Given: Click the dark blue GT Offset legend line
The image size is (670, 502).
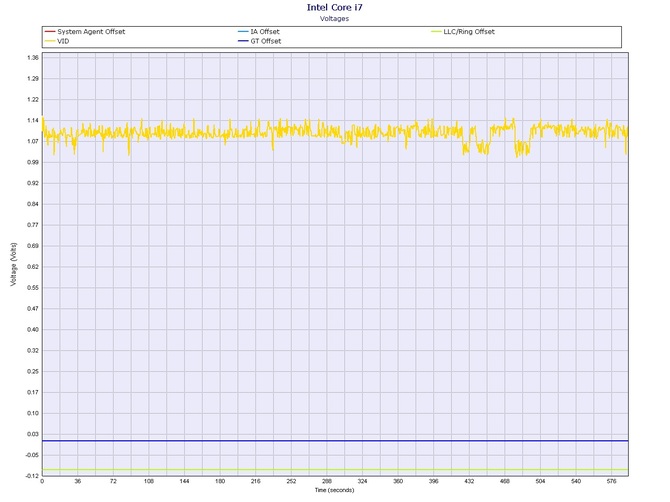Looking at the screenshot, I should point(243,41).
